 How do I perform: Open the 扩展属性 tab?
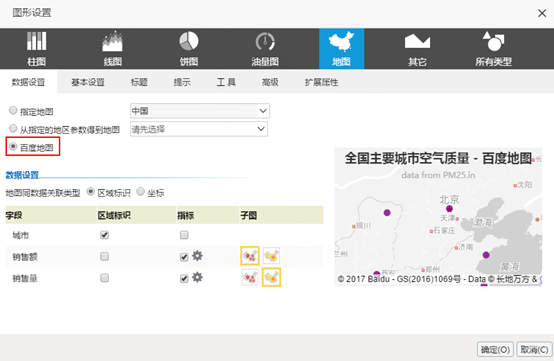coord(321,82)
